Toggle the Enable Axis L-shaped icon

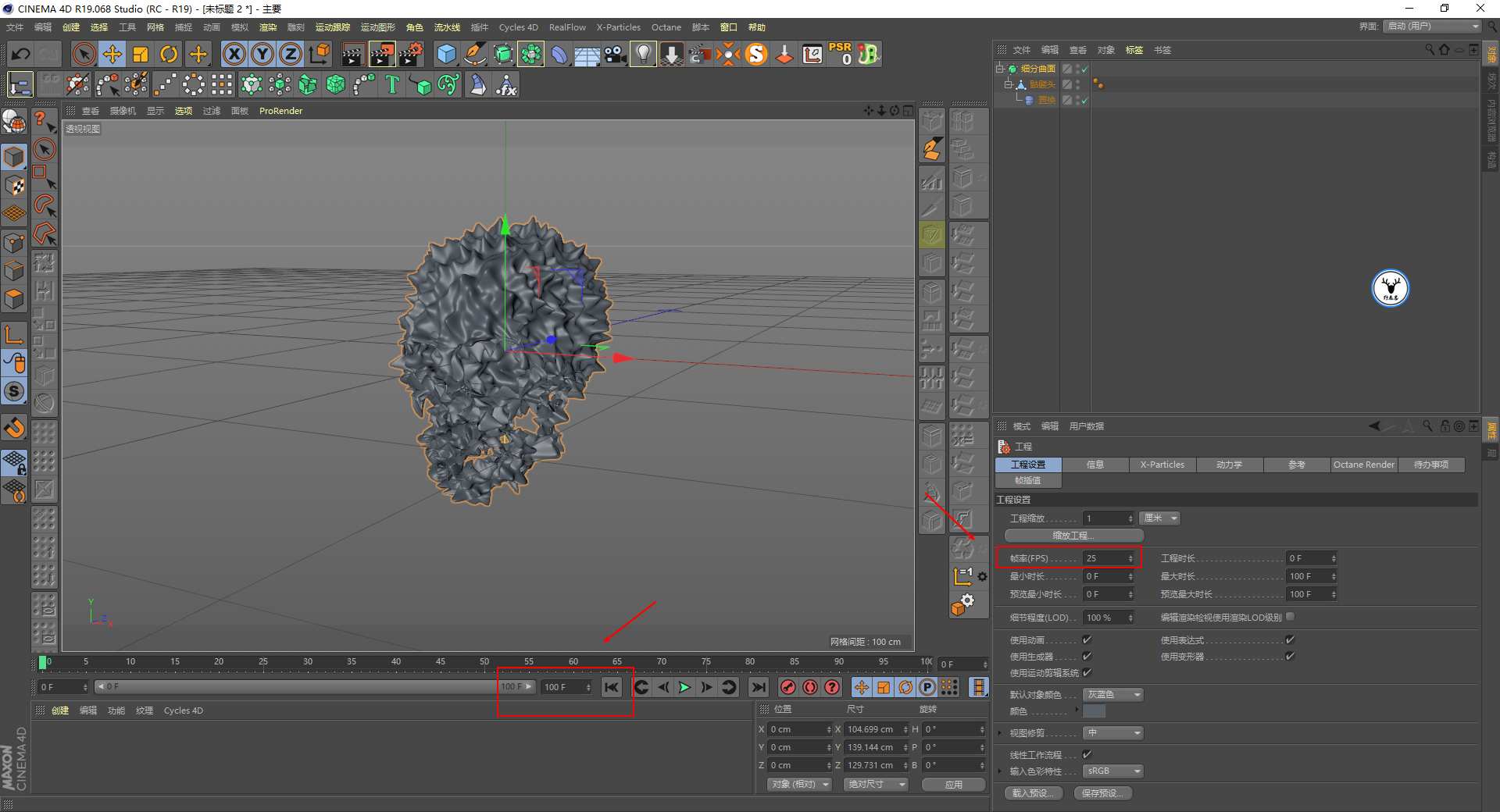(x=14, y=335)
